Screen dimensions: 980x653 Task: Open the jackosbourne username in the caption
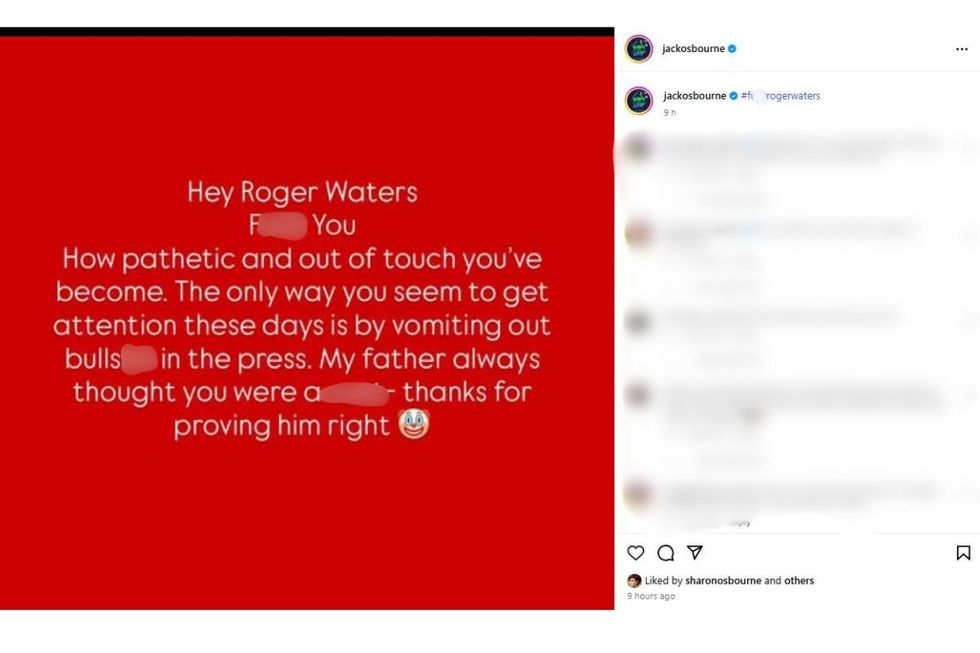(x=694, y=96)
